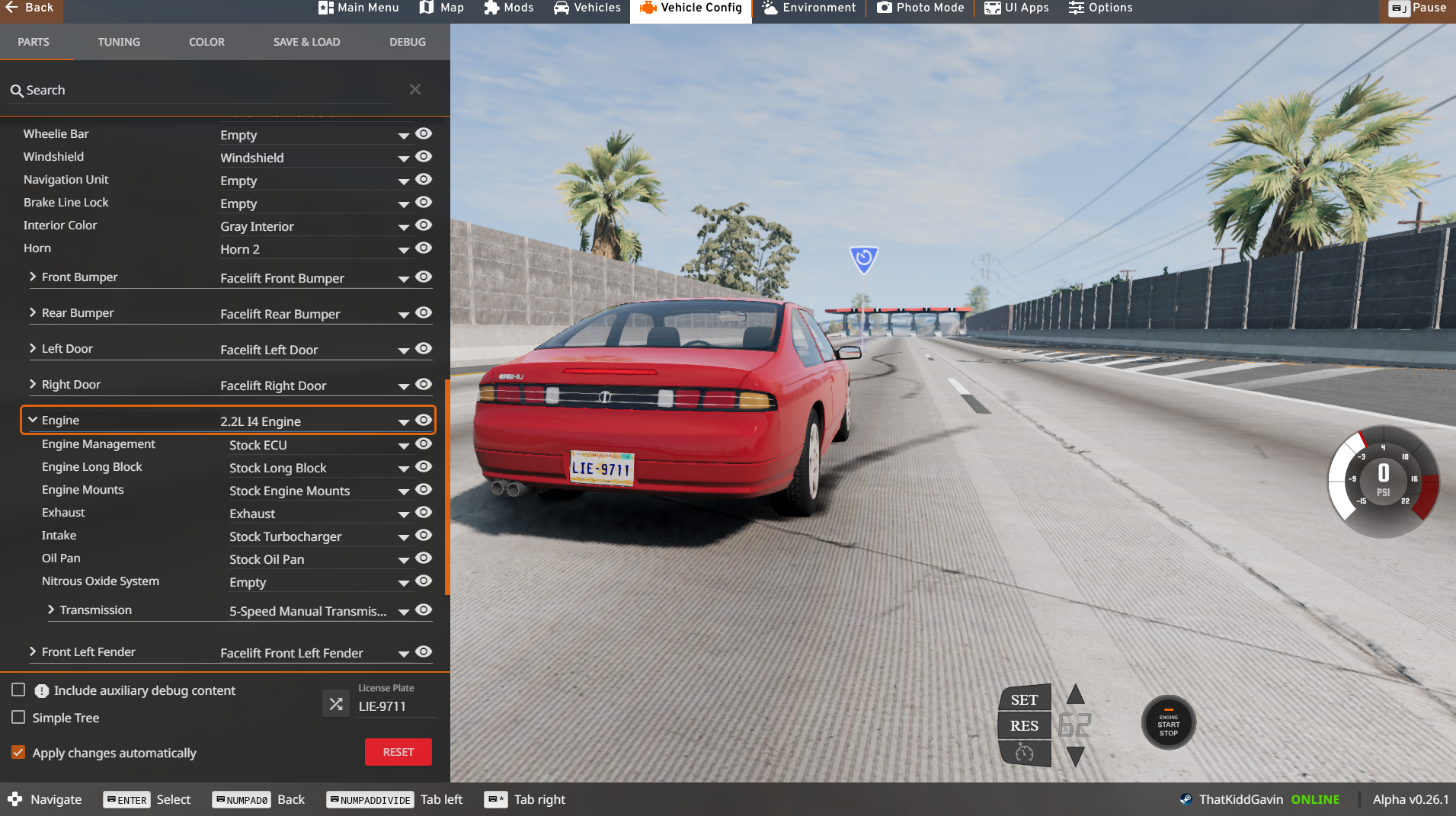Open the Stock ECU dropdown
This screenshot has height=816, width=1456.
(x=320, y=445)
